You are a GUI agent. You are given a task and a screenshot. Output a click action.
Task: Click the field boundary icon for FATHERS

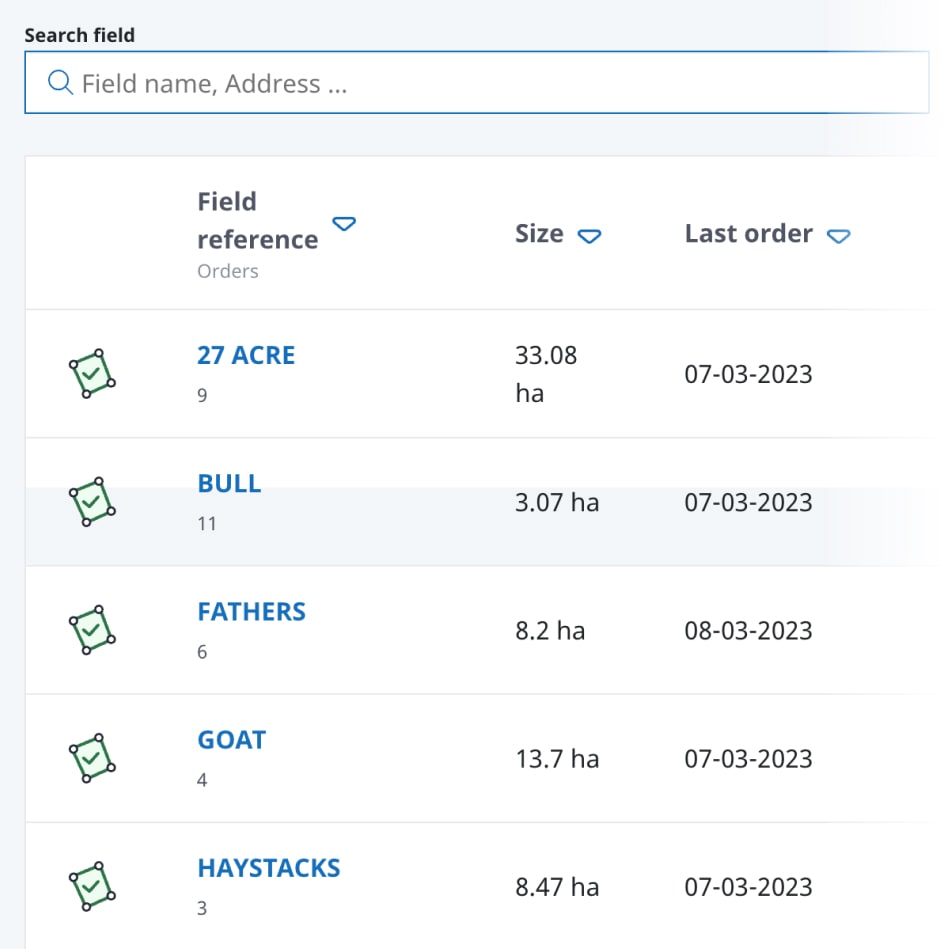(92, 630)
